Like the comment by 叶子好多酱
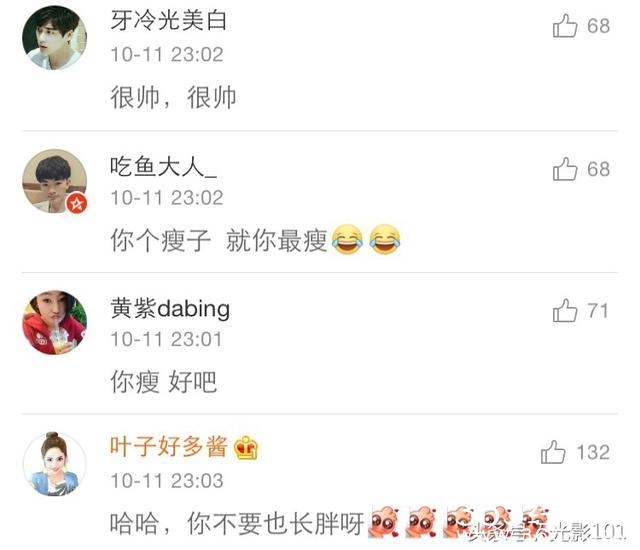 (553, 452)
